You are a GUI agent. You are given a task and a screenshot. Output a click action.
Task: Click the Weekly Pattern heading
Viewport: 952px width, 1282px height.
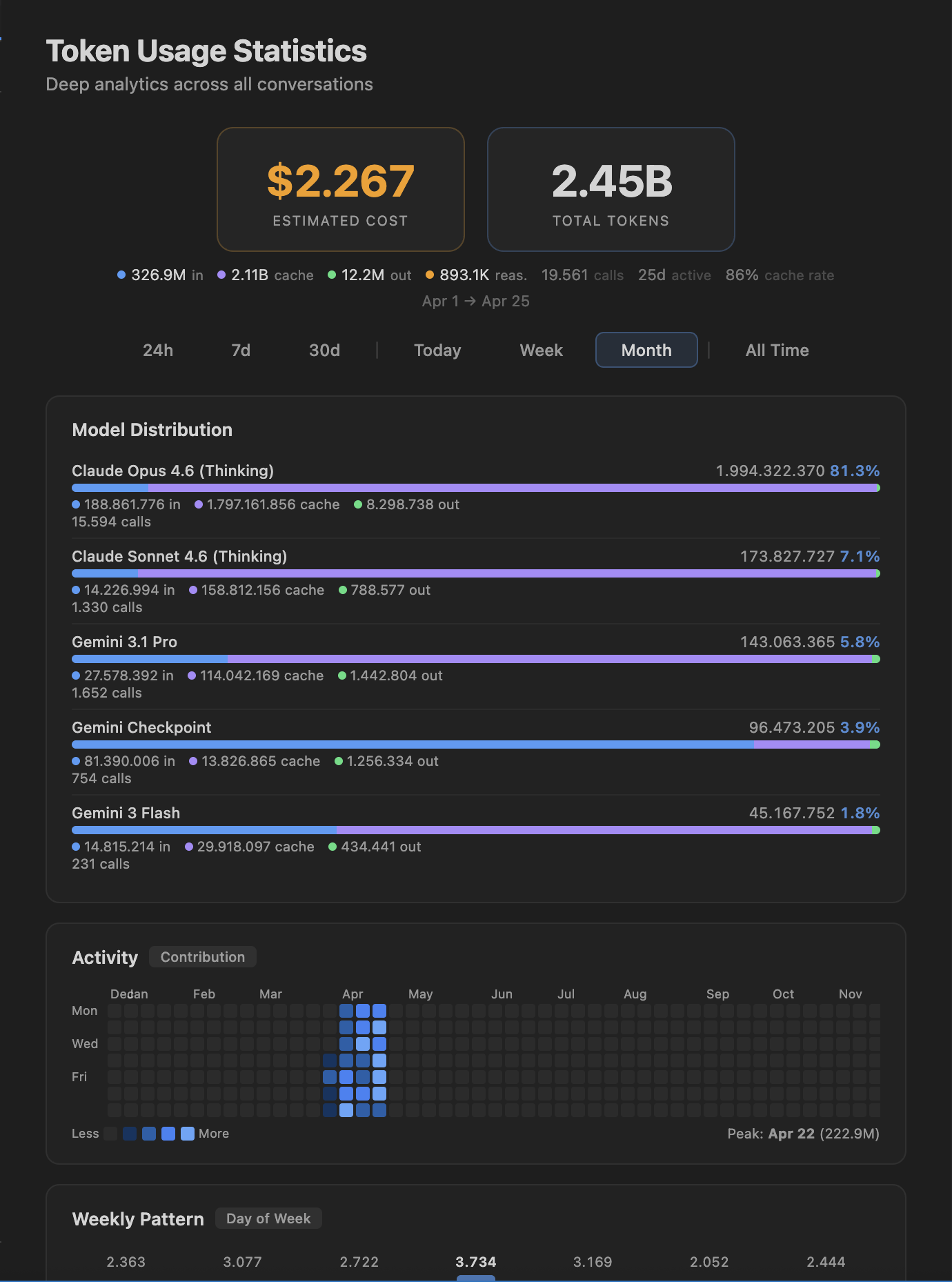tap(138, 1219)
